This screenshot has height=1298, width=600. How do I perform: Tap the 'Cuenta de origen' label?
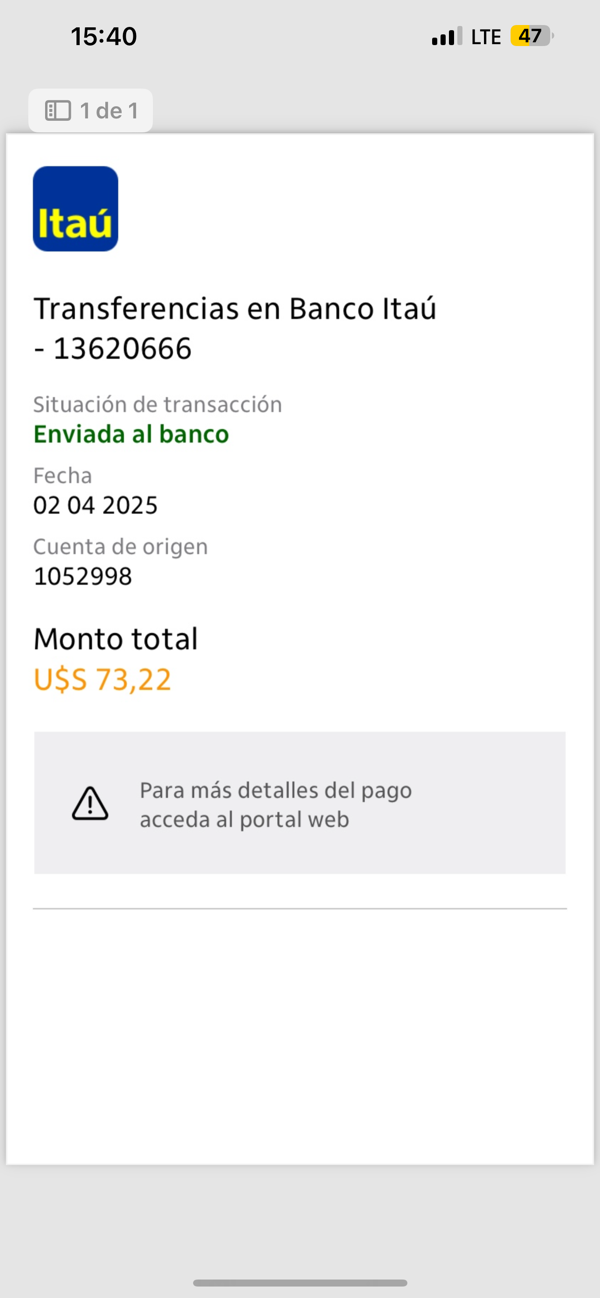(x=120, y=547)
